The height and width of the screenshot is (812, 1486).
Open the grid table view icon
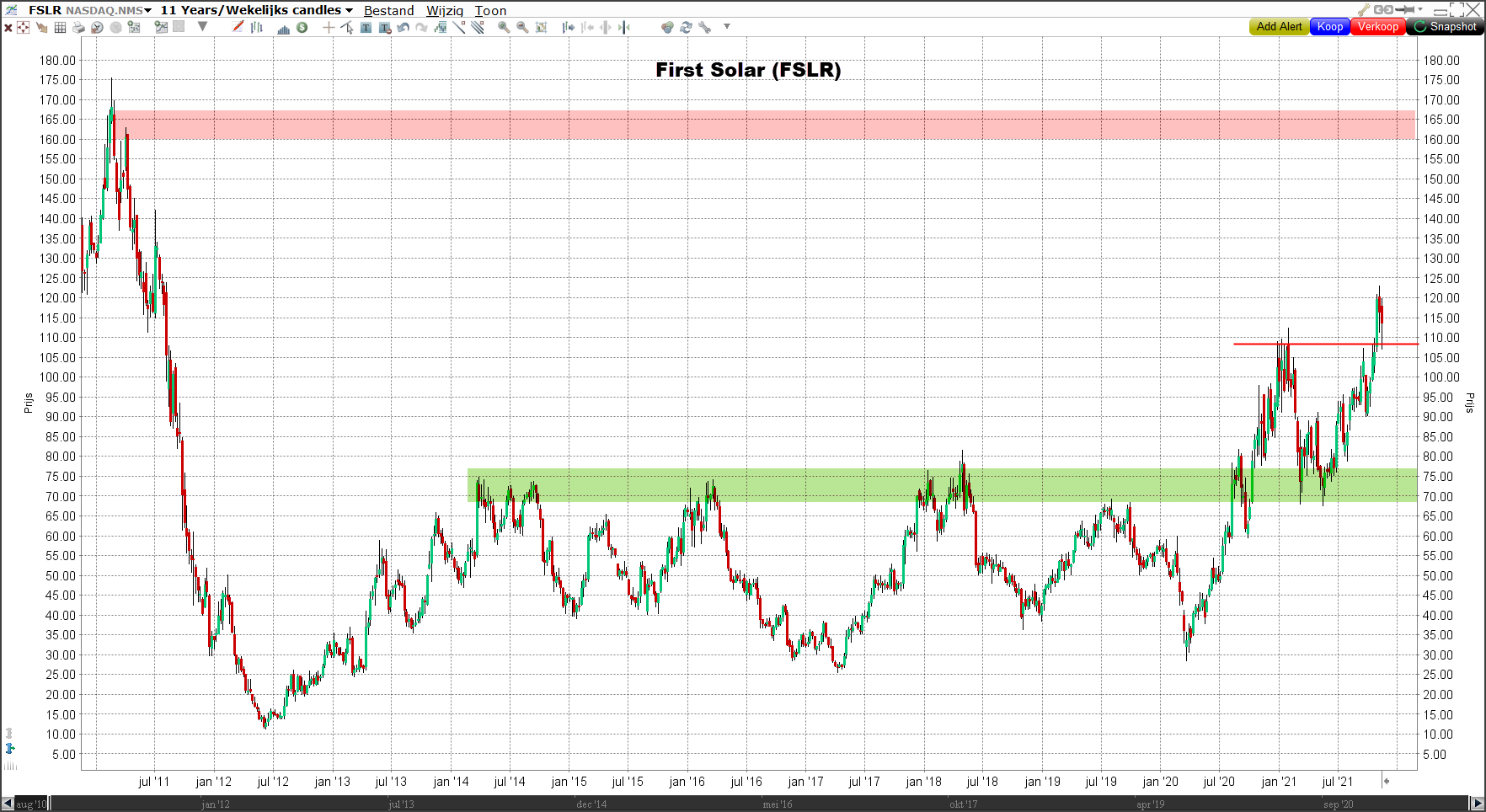[60, 27]
